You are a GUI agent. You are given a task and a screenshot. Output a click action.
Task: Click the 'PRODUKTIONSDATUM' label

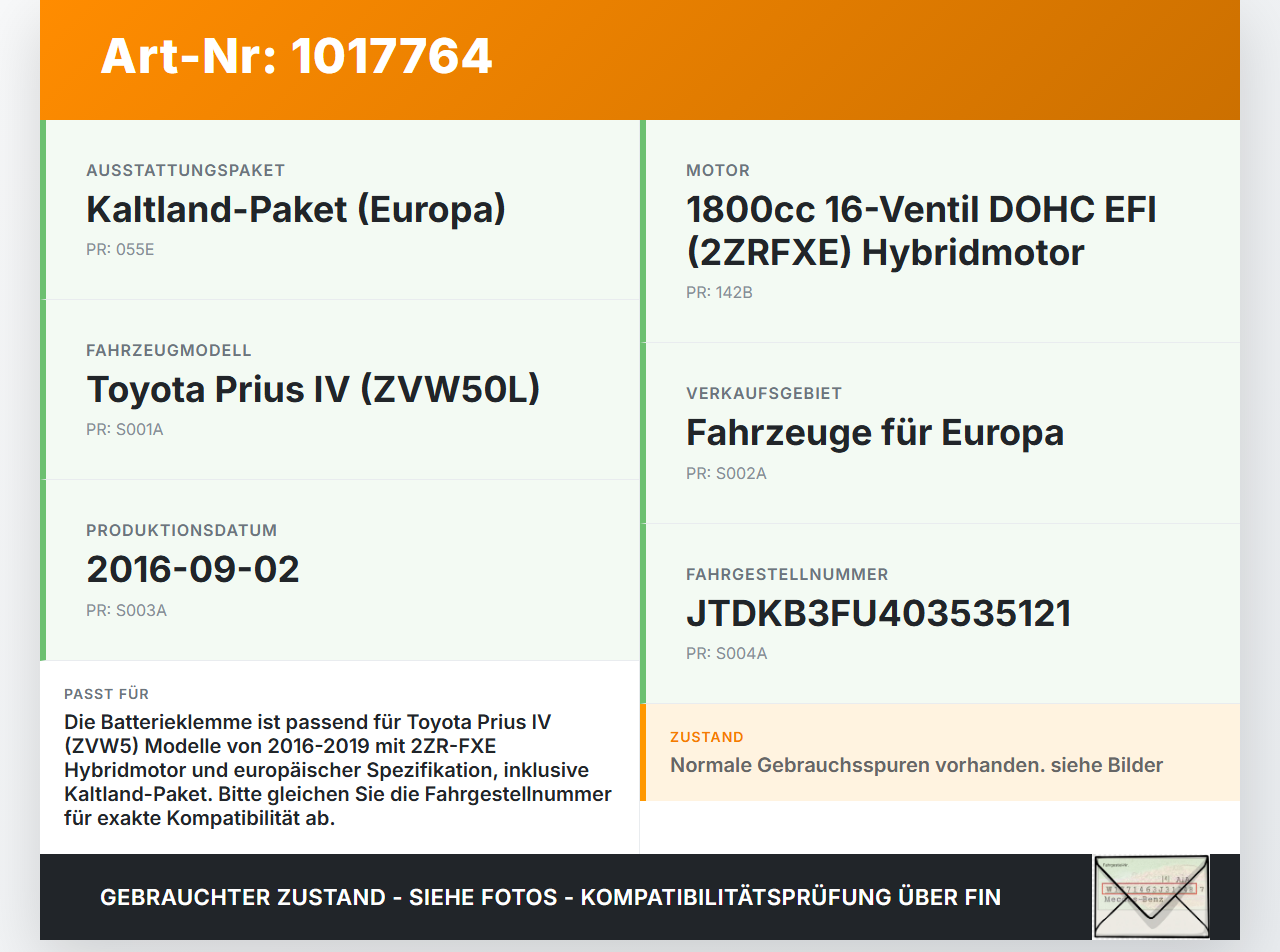182,530
